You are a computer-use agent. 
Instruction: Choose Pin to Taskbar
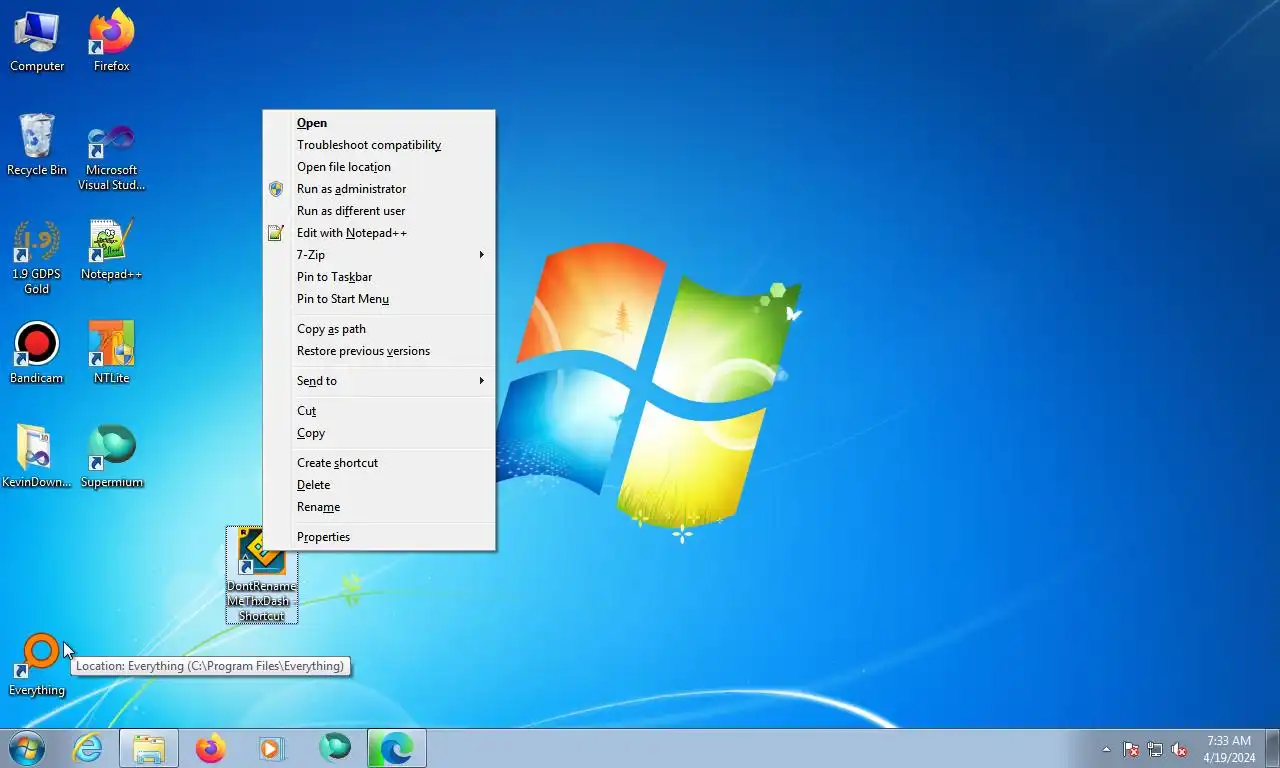(x=379, y=277)
